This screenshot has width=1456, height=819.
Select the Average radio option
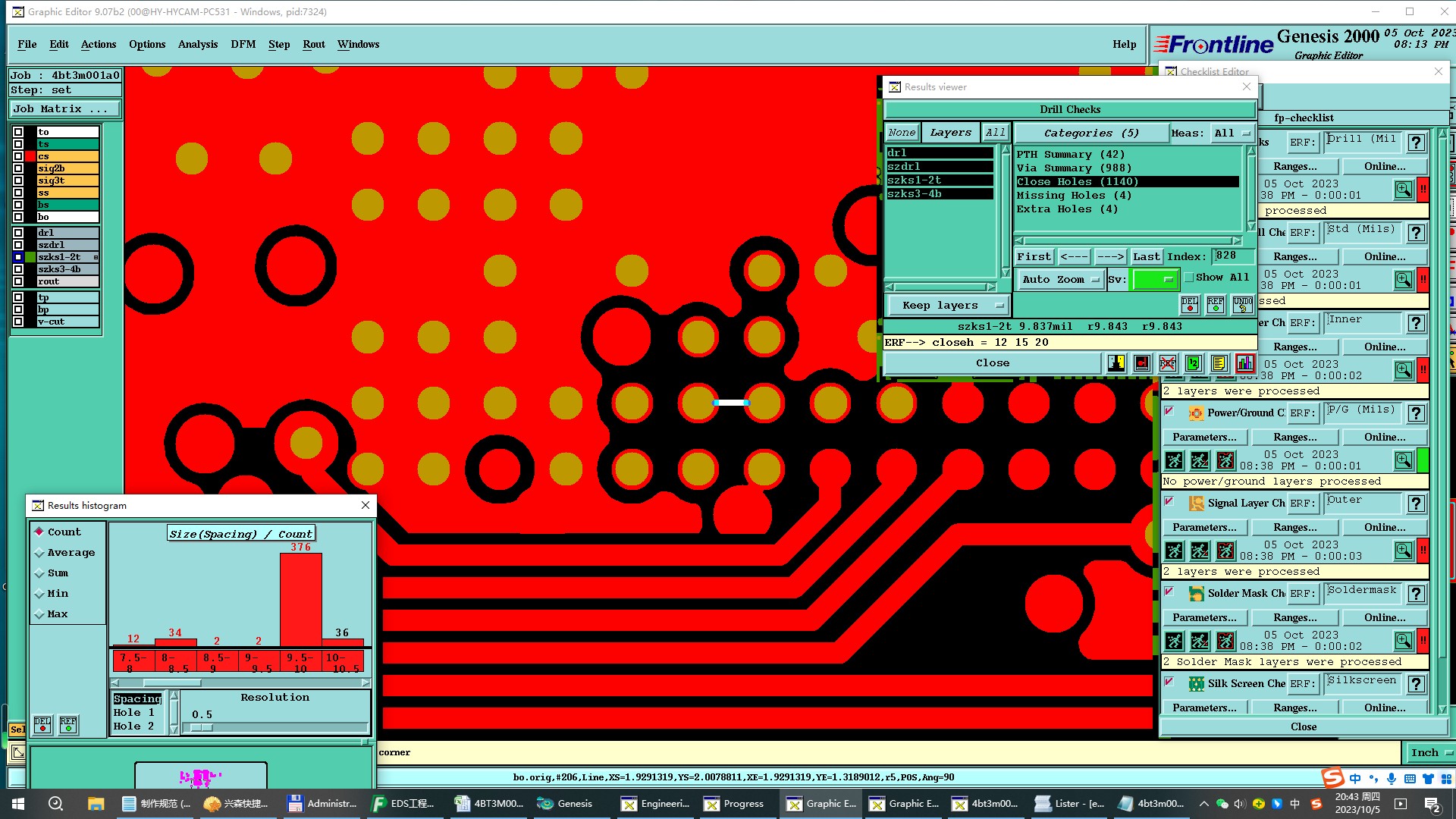39,553
